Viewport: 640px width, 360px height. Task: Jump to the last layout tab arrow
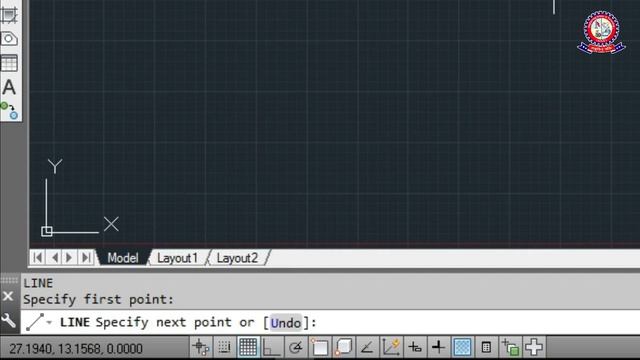(x=86, y=258)
